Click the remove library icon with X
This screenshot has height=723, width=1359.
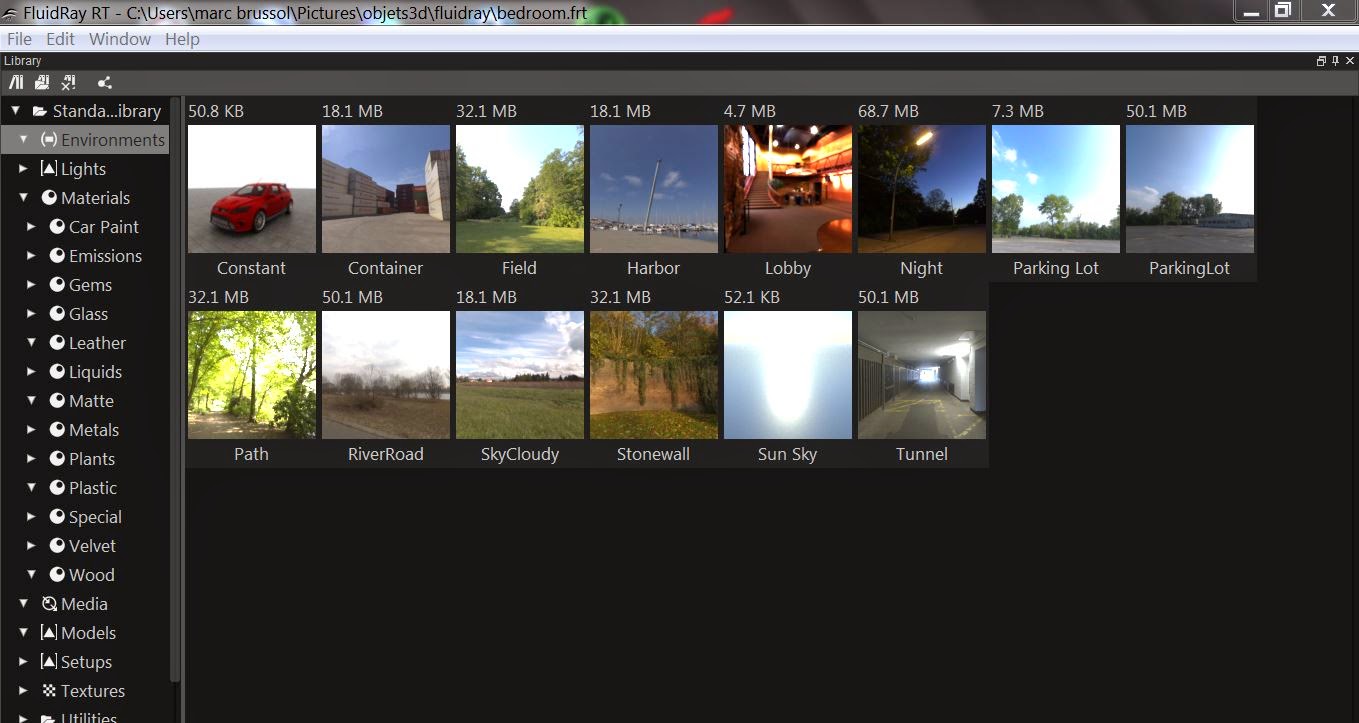(69, 82)
